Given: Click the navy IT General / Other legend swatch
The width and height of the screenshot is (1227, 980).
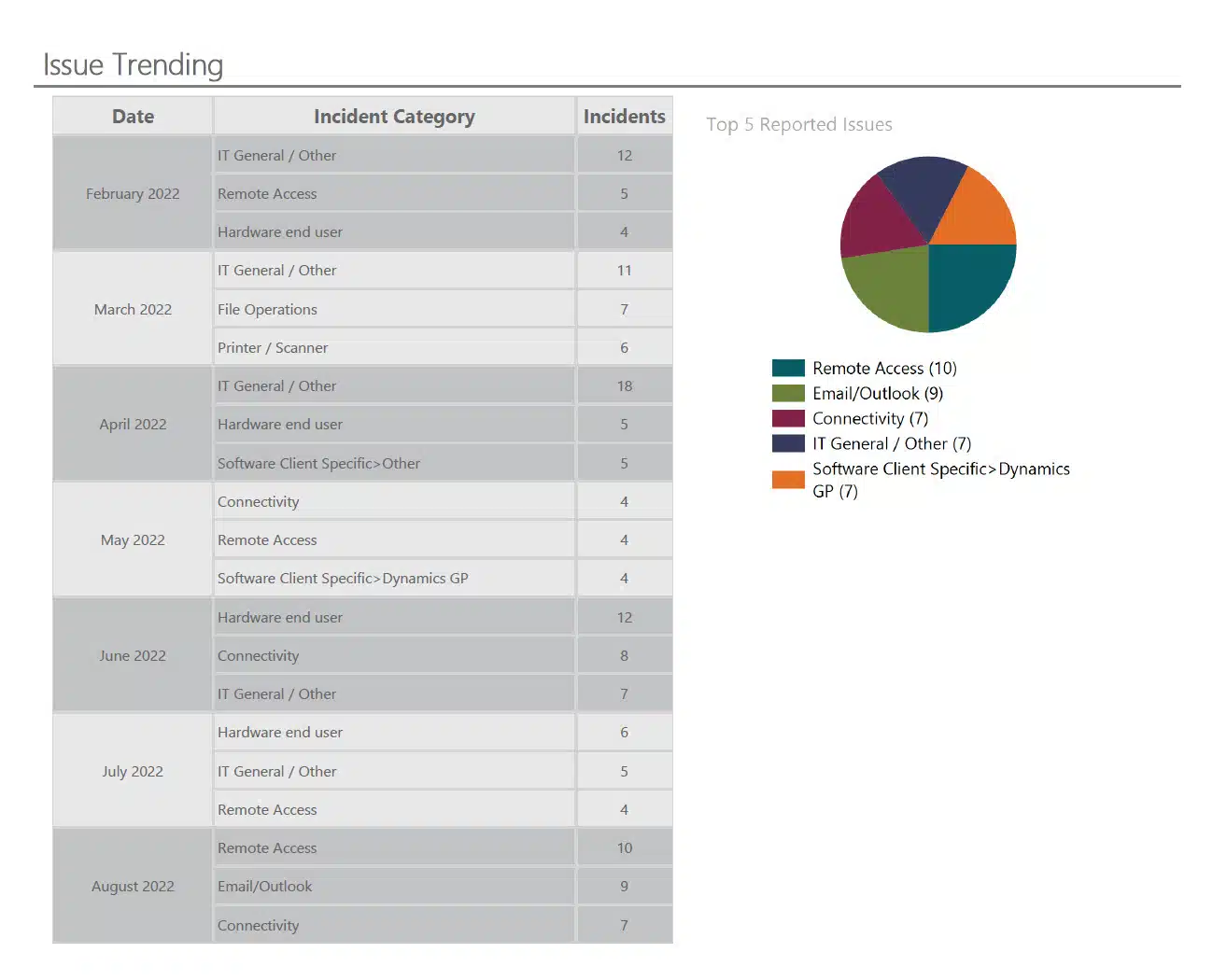Looking at the screenshot, I should (788, 443).
